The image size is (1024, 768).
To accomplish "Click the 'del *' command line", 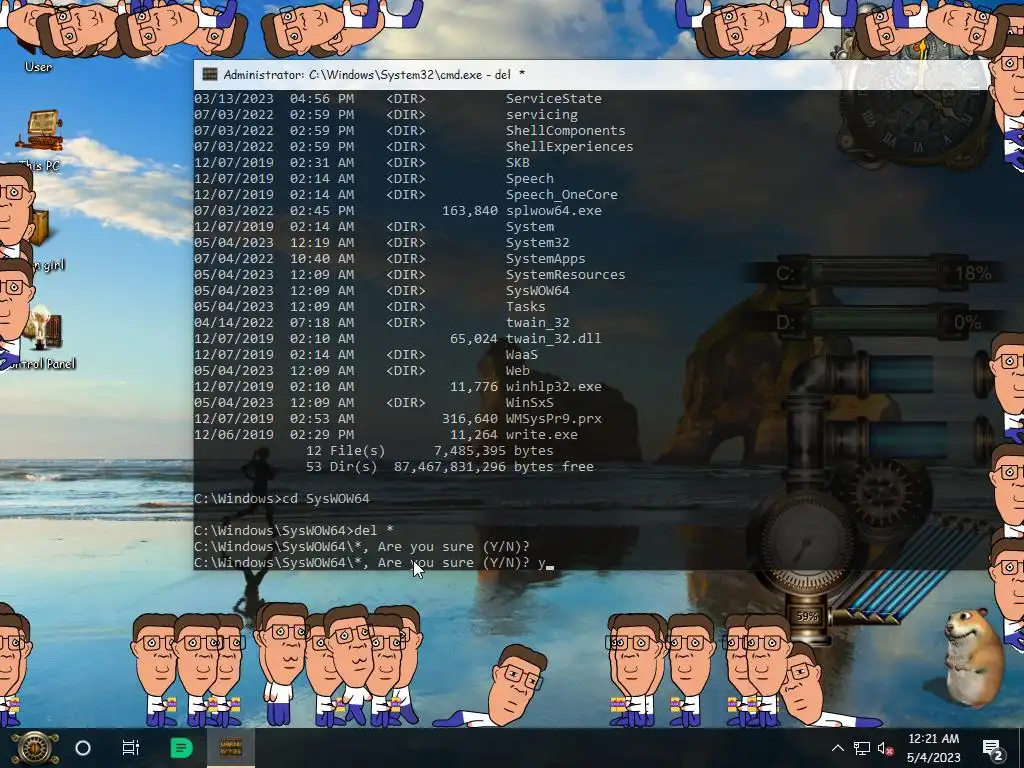I will (294, 530).
